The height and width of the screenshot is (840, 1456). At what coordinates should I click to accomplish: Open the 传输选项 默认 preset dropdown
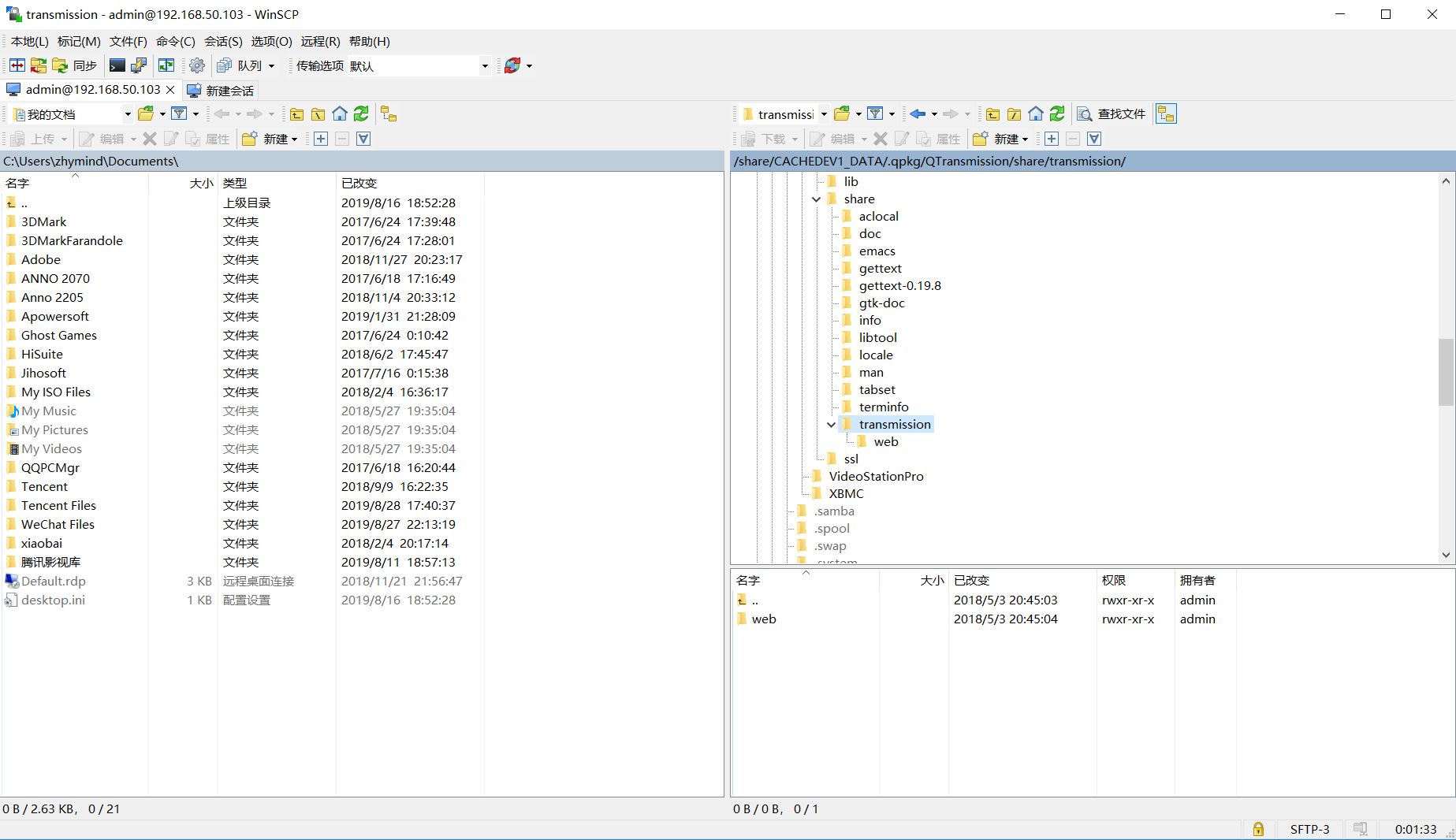(x=484, y=66)
